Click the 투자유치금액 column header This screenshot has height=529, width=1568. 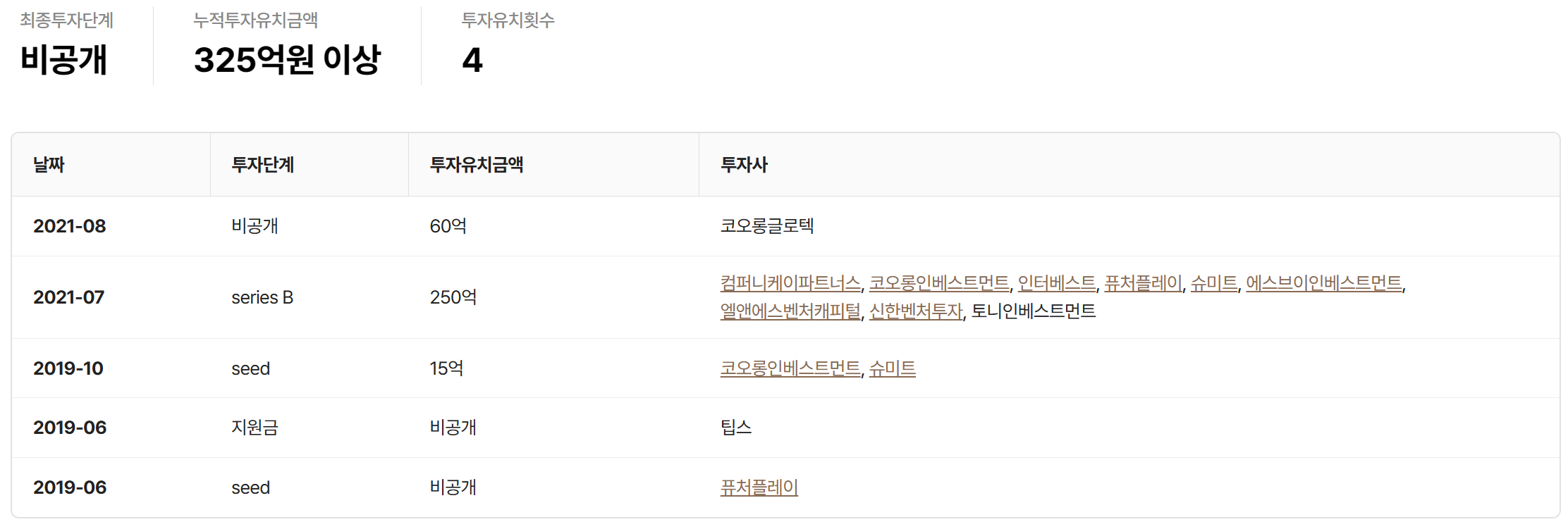coord(476,165)
